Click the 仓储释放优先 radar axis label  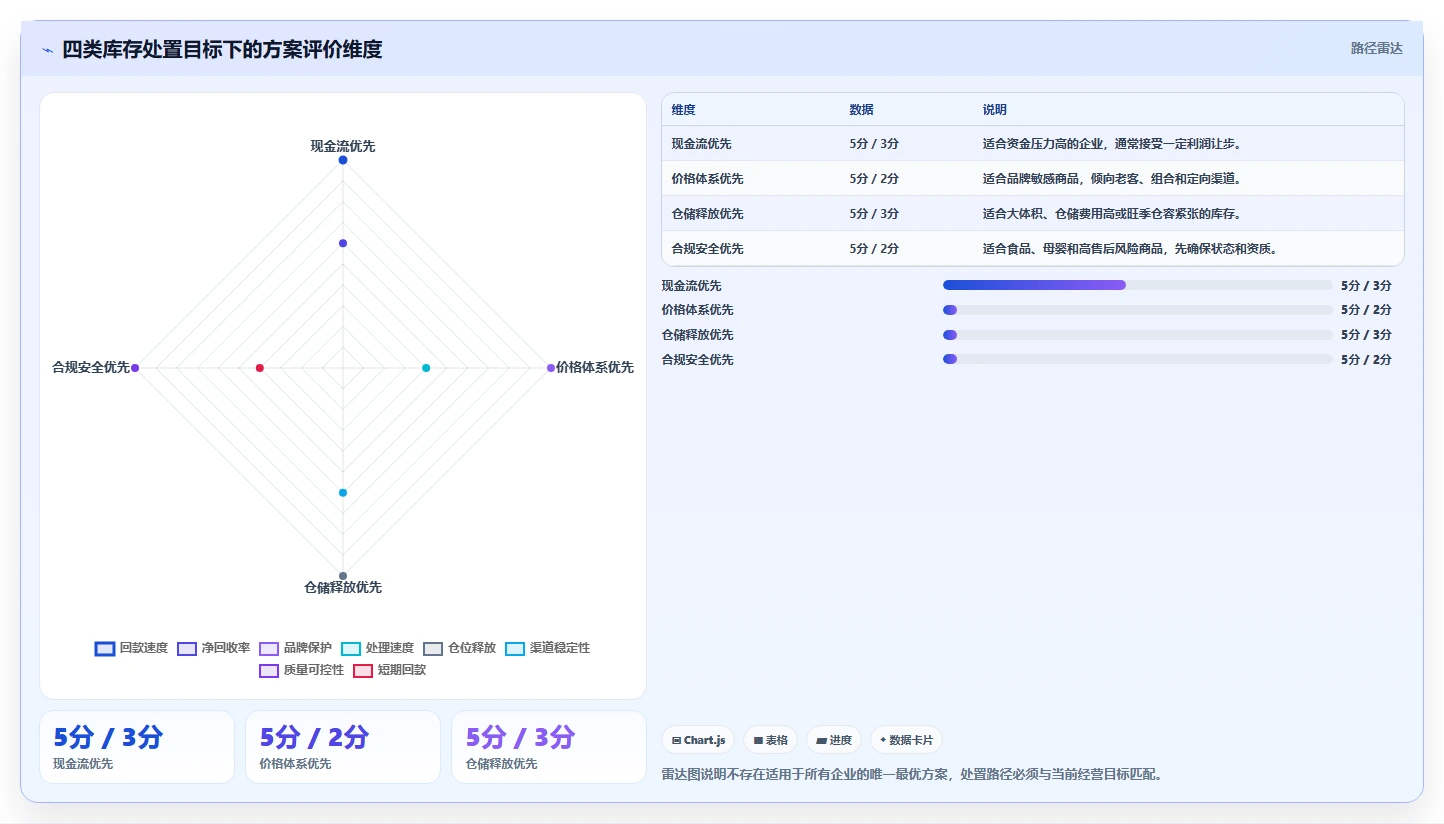(343, 588)
